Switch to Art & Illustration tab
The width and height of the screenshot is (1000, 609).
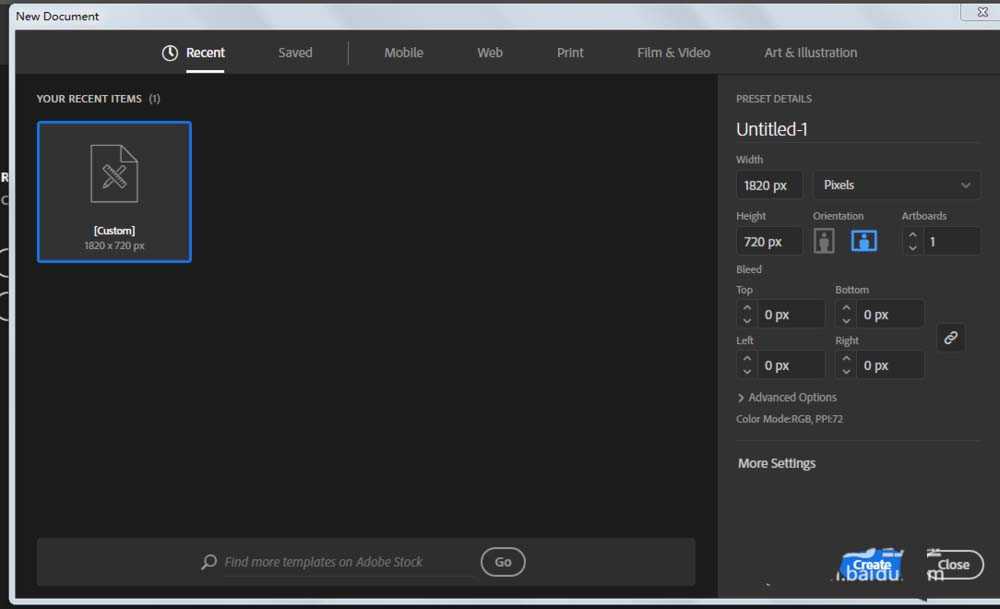point(810,53)
